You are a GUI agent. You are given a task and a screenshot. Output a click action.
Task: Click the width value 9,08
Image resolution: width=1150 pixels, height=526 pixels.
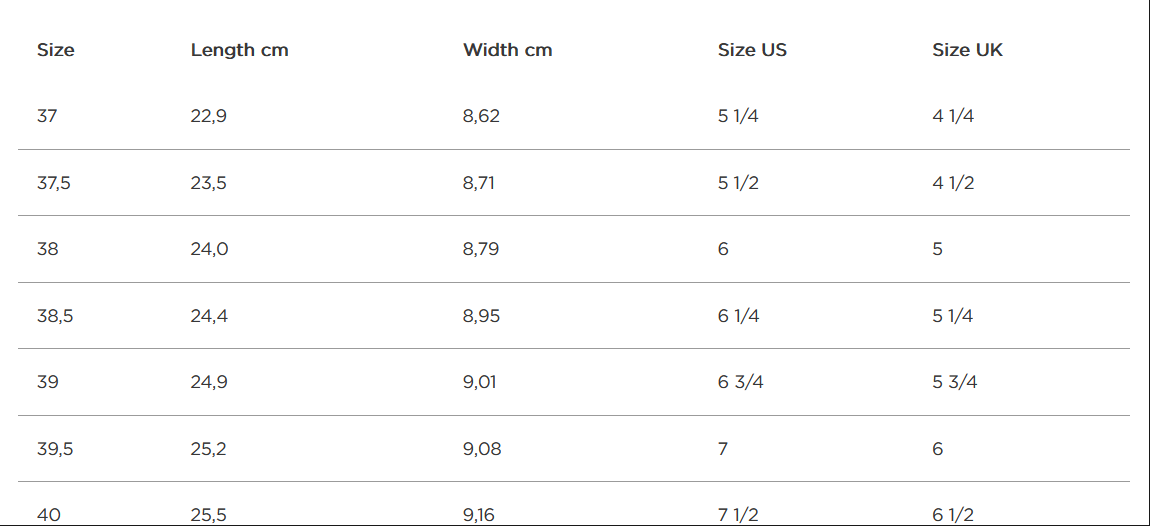click(x=482, y=449)
